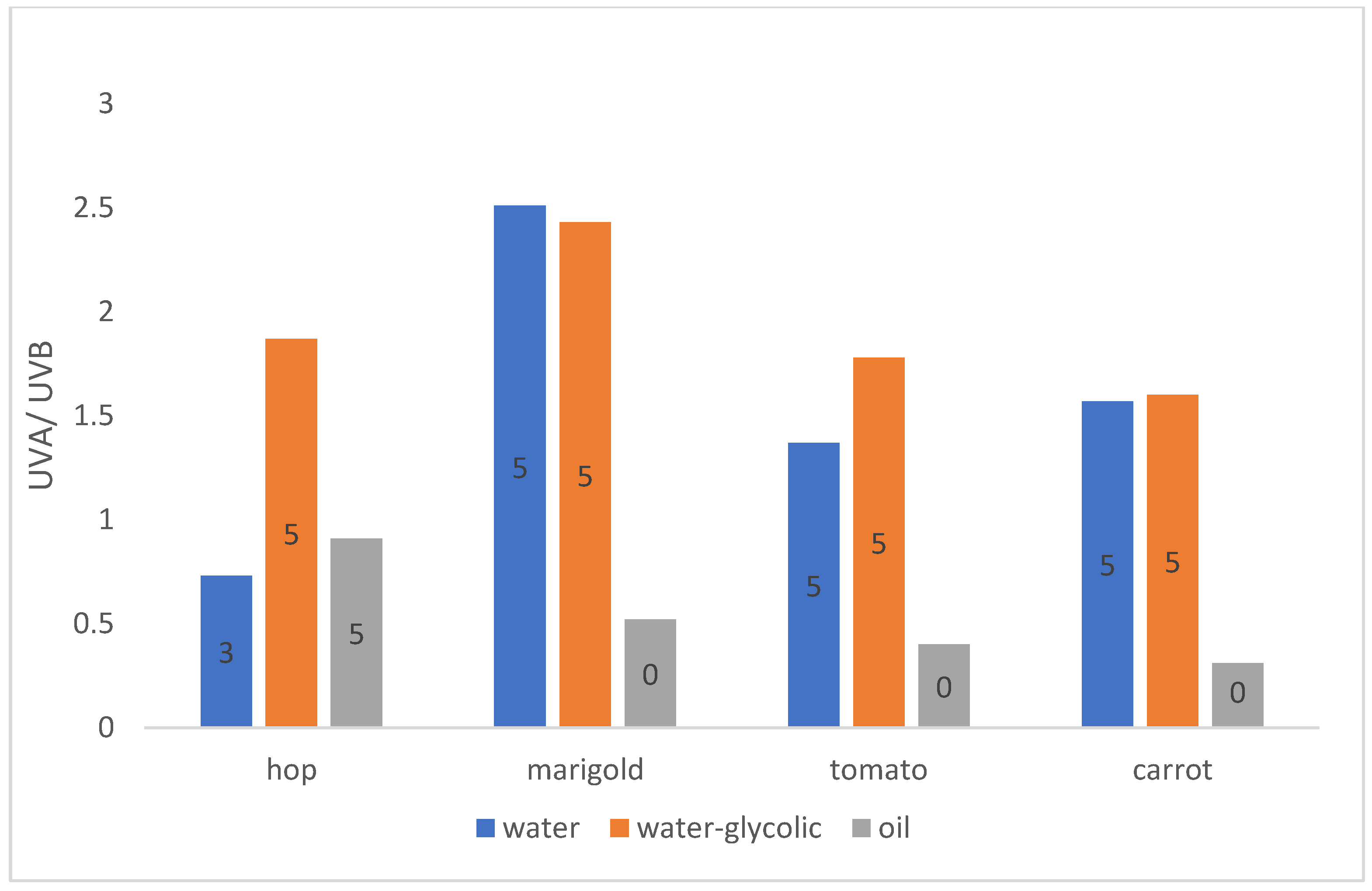Select the "oil" legend text label

(x=893, y=828)
